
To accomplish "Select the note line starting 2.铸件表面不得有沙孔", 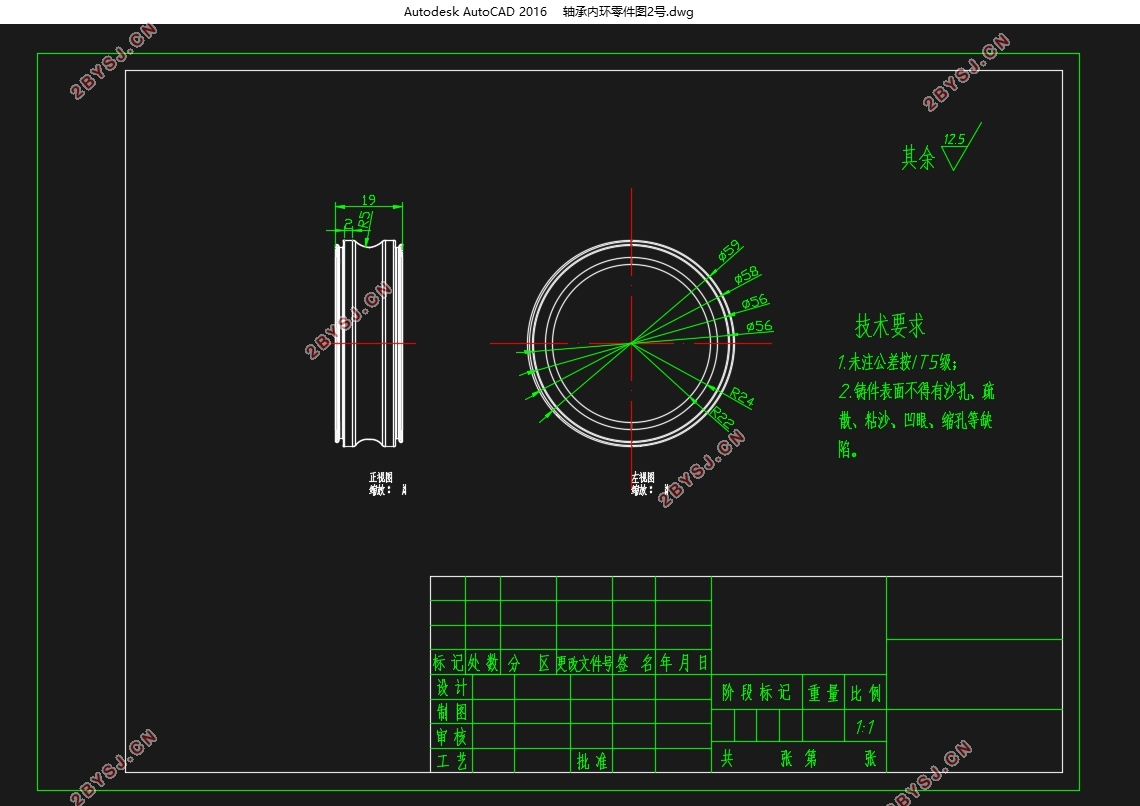I will (x=916, y=392).
